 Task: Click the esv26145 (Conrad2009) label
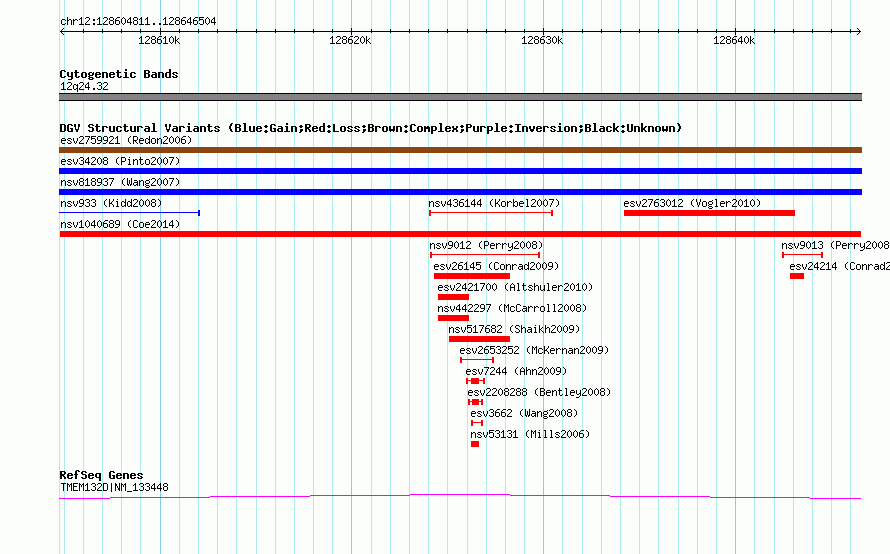coord(496,266)
